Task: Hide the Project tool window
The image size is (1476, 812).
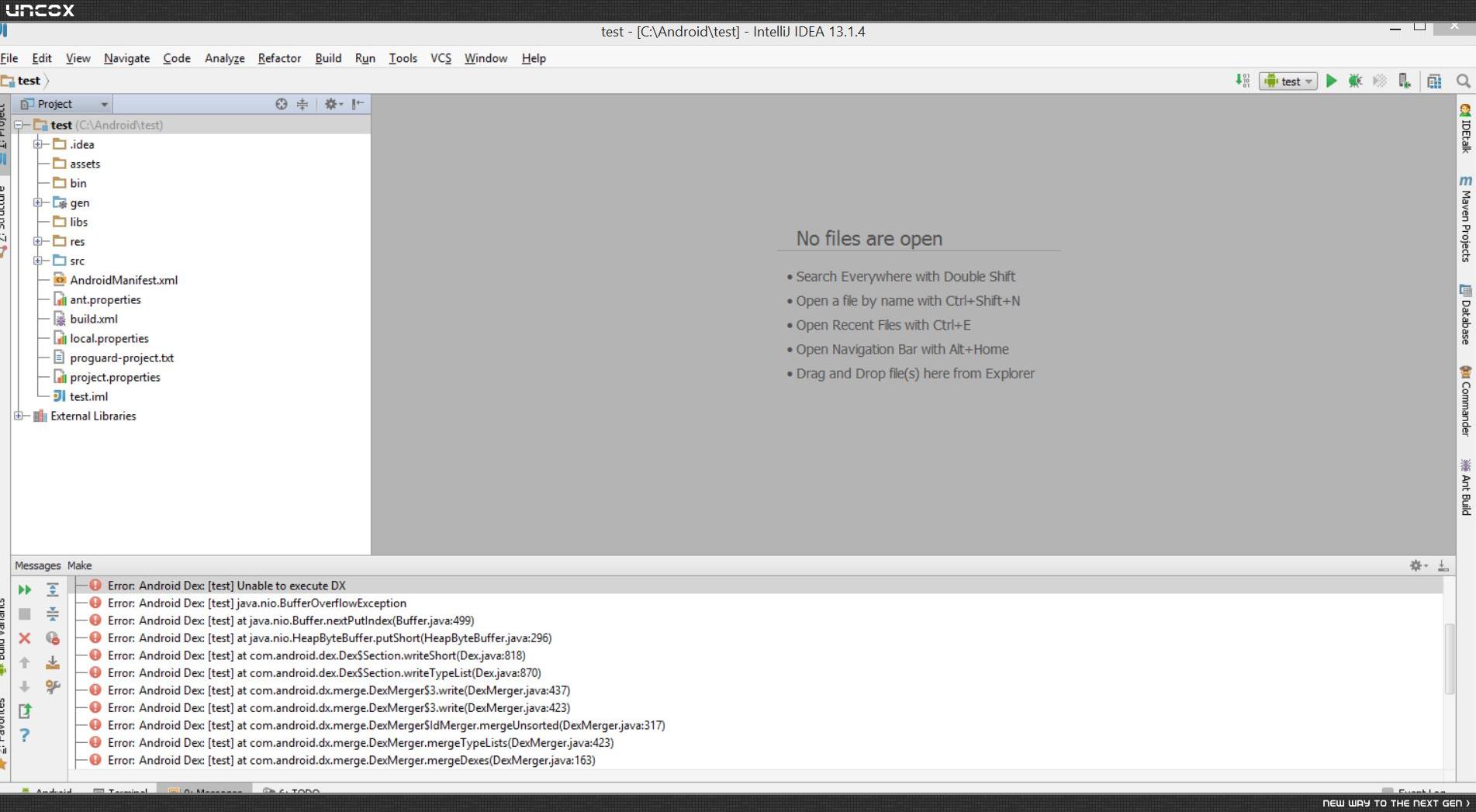Action: (358, 104)
